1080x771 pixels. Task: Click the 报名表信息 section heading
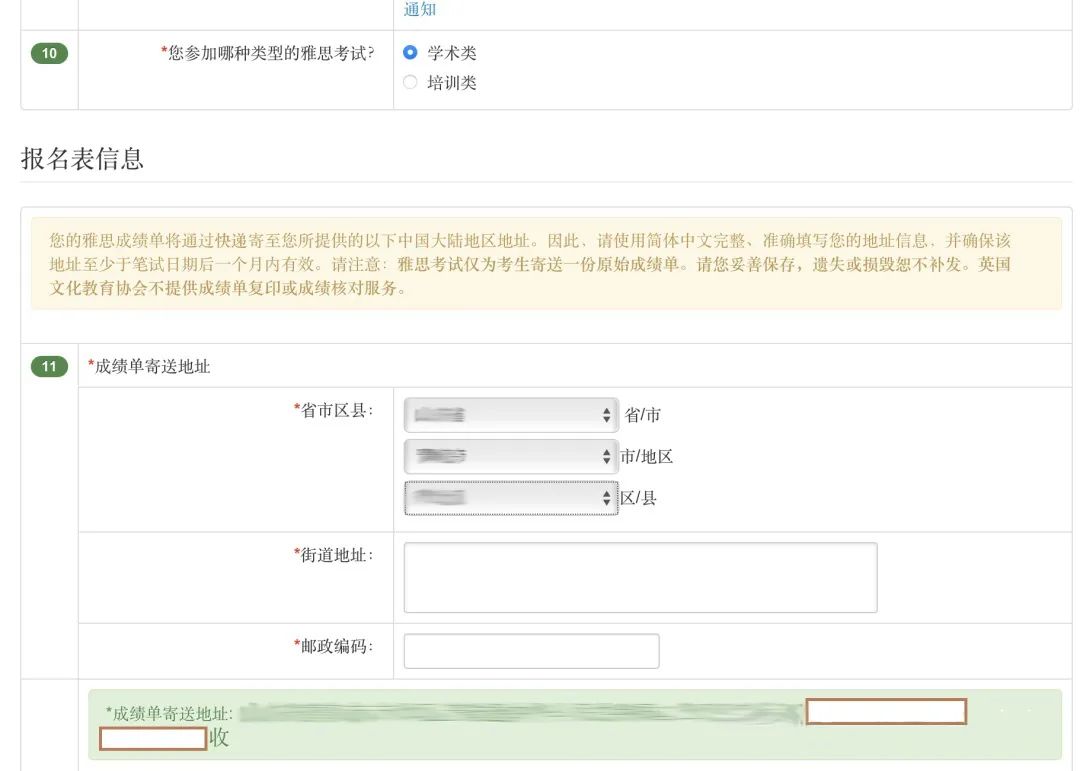click(82, 158)
